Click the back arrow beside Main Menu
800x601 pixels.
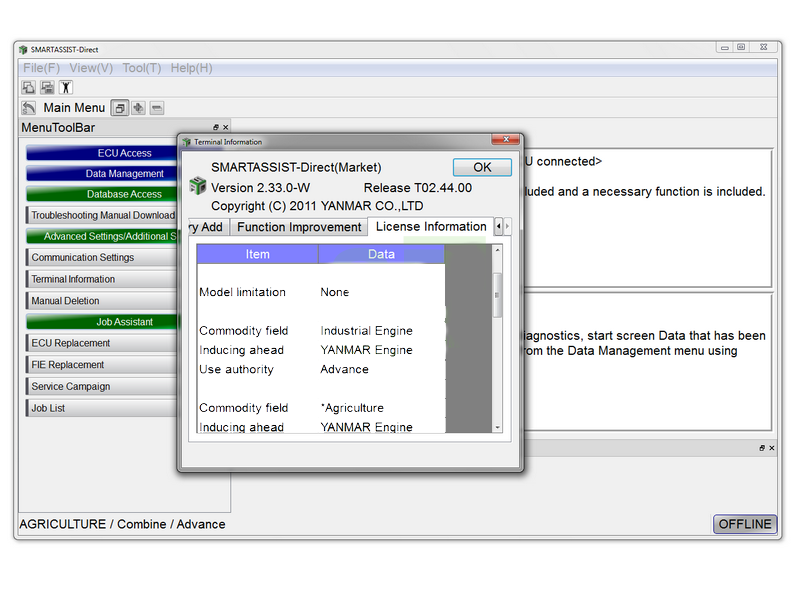click(29, 108)
